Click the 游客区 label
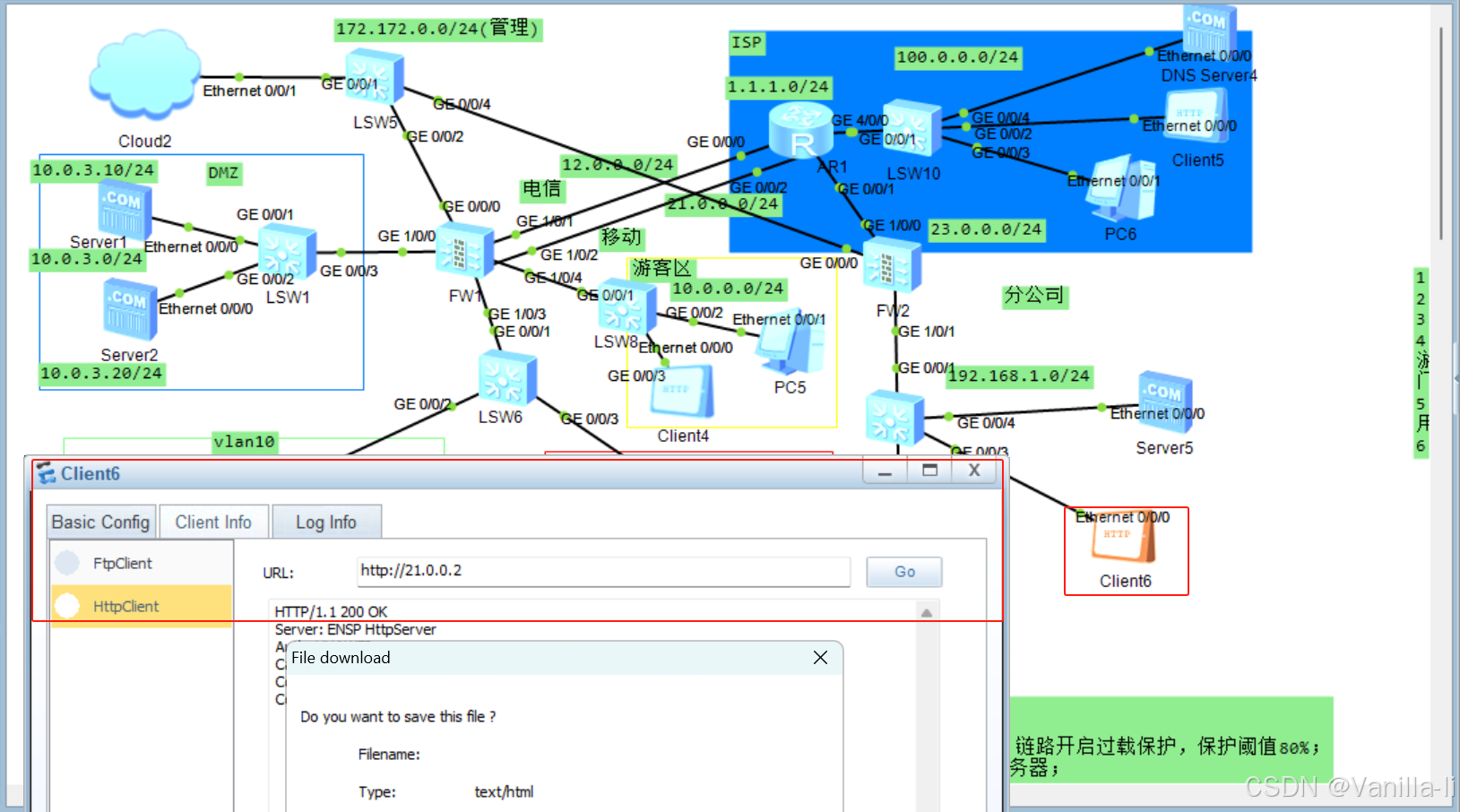1460x812 pixels. pos(662,268)
